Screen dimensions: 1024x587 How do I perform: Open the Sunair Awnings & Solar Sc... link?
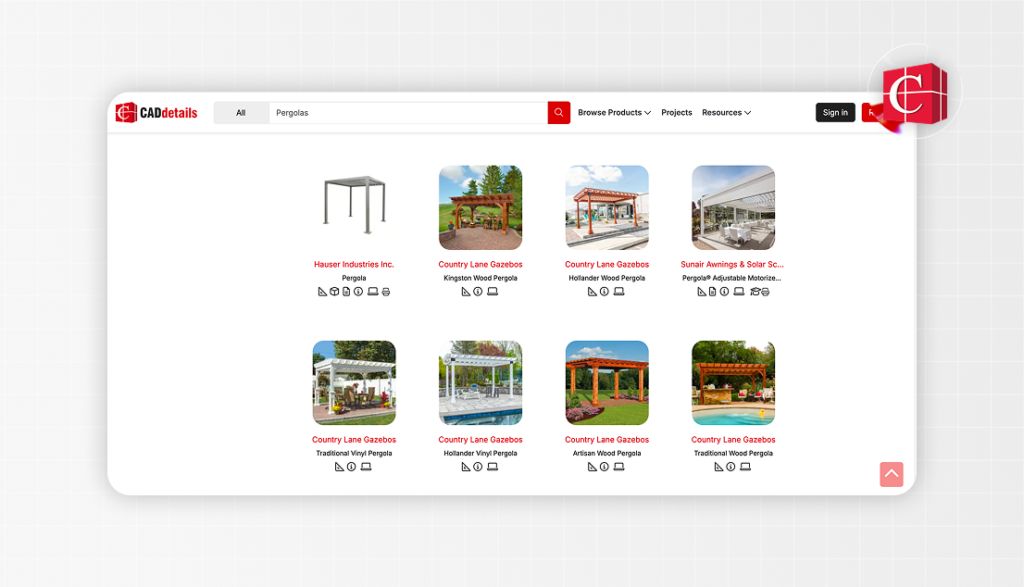click(x=732, y=264)
